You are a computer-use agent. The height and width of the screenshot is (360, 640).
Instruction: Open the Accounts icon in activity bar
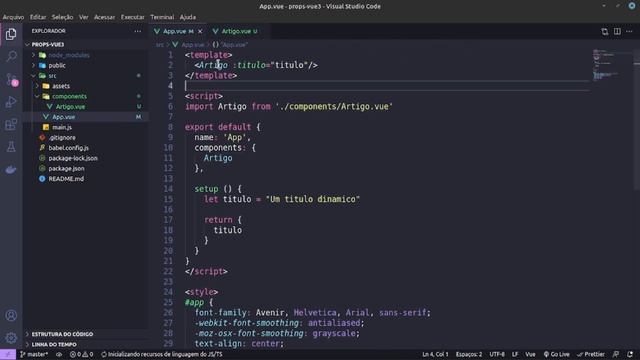(11, 316)
